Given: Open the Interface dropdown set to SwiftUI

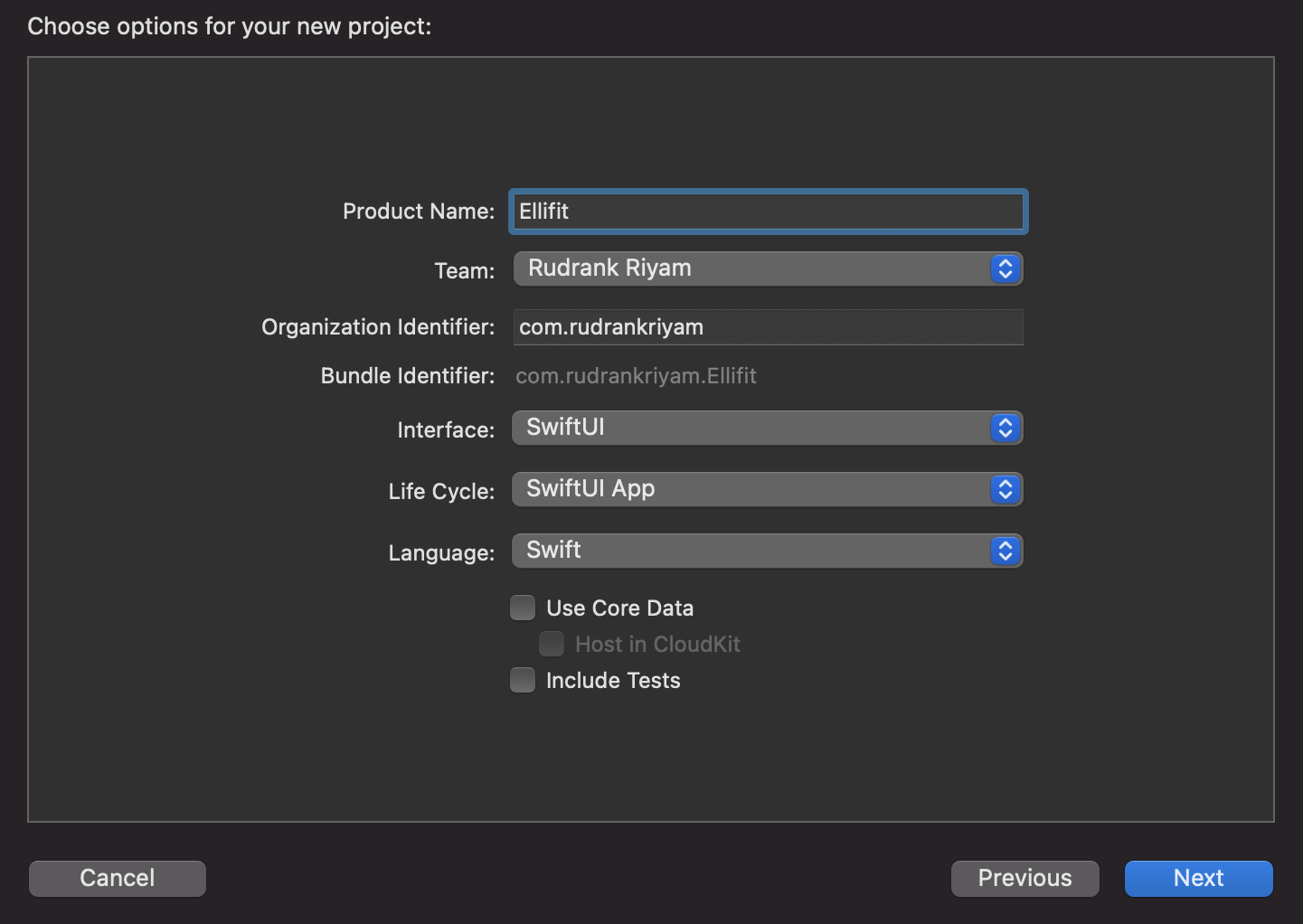Looking at the screenshot, I should 768,428.
